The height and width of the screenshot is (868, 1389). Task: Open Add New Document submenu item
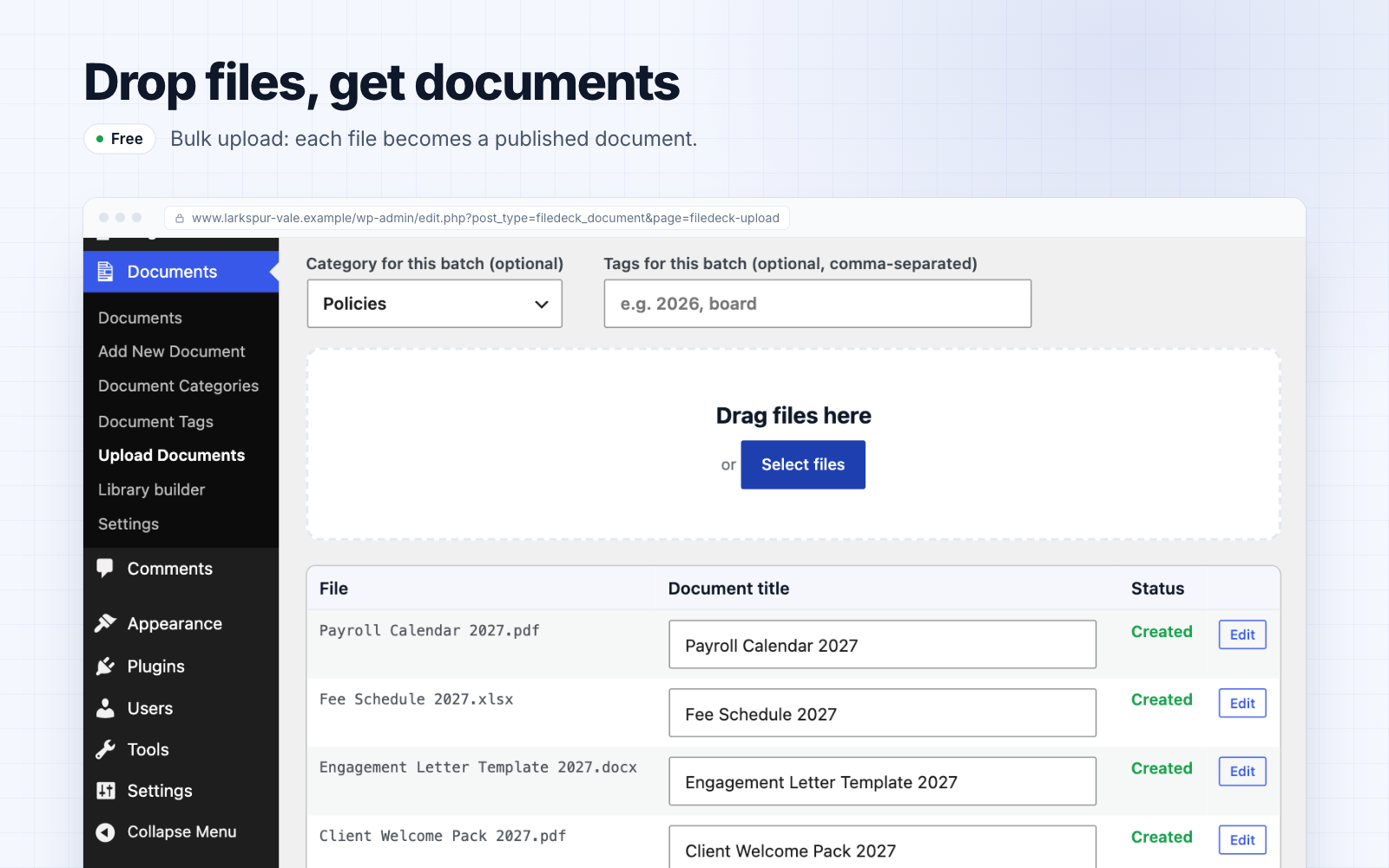(x=172, y=352)
